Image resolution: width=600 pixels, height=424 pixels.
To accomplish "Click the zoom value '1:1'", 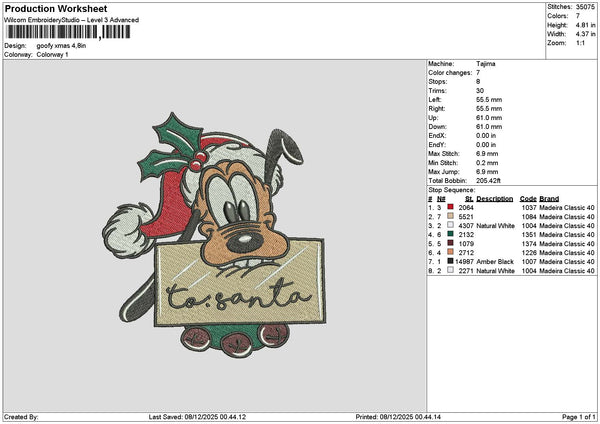I will 580,43.
